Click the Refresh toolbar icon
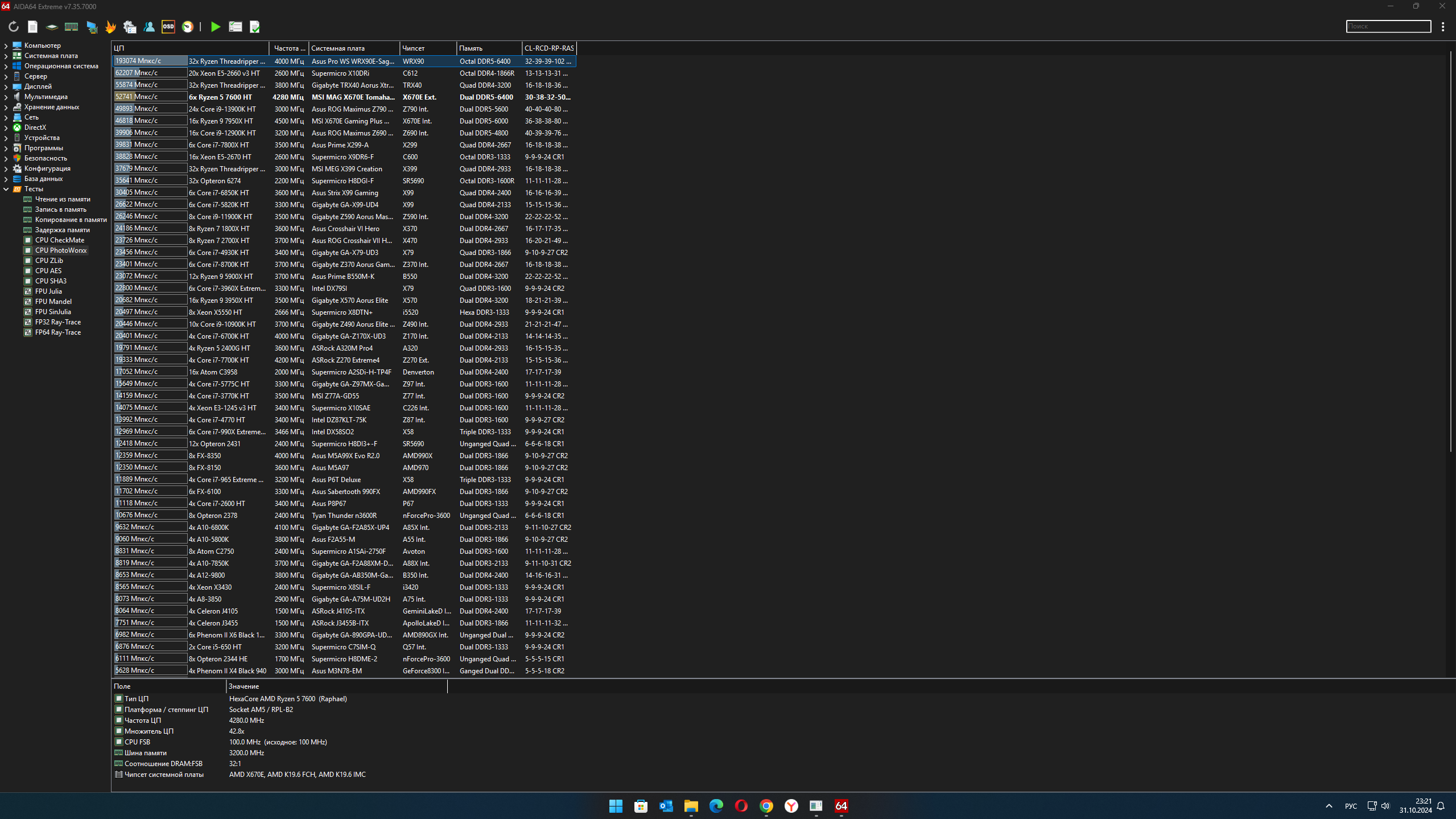The image size is (1456, 819). [14, 27]
